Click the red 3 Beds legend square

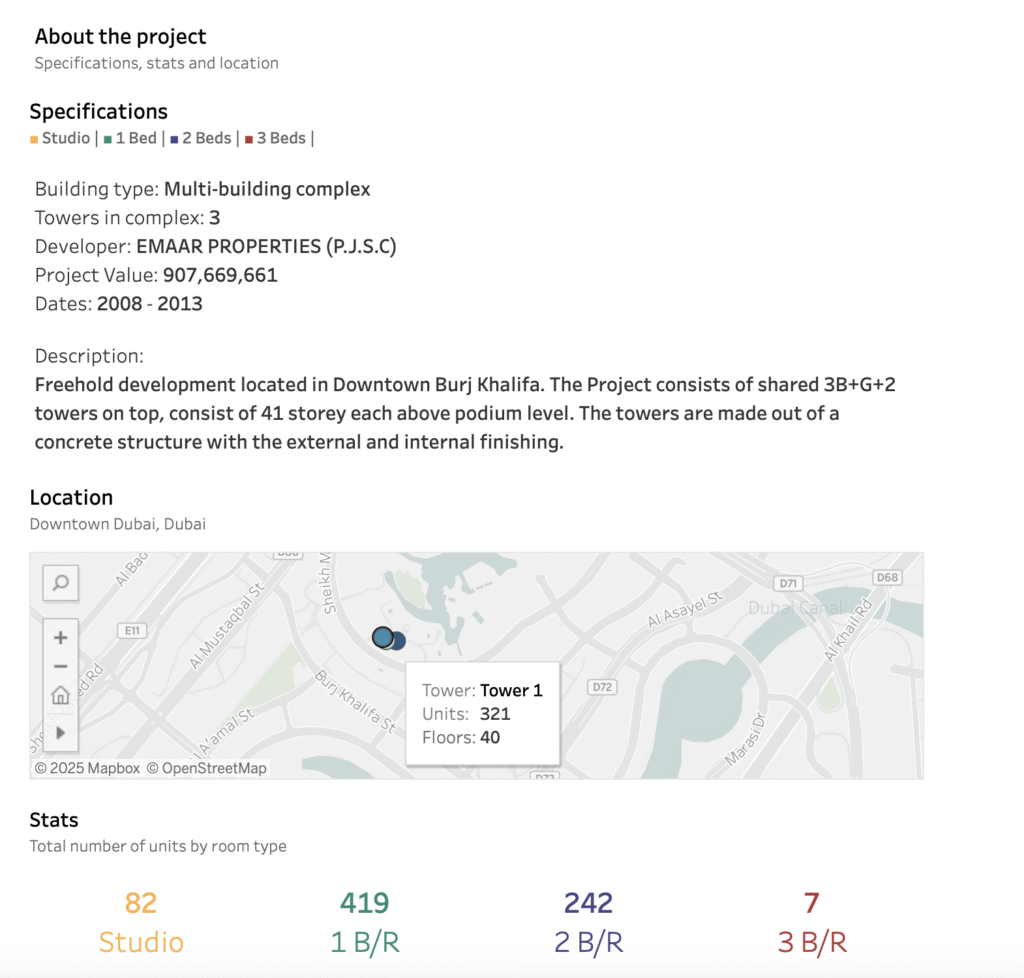[248, 139]
